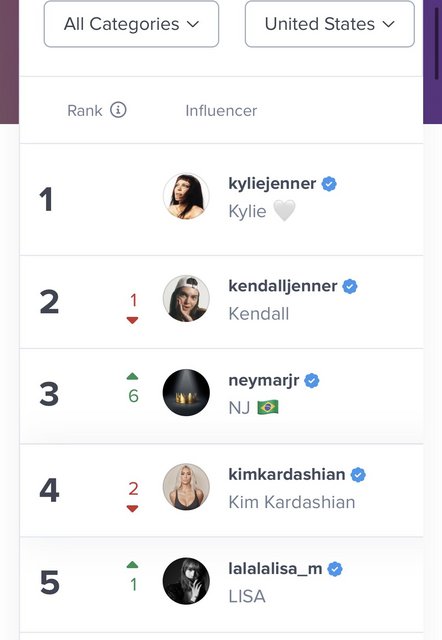Click the green up arrow on rank 3
Viewport: 442px width, 640px height.
point(132,376)
